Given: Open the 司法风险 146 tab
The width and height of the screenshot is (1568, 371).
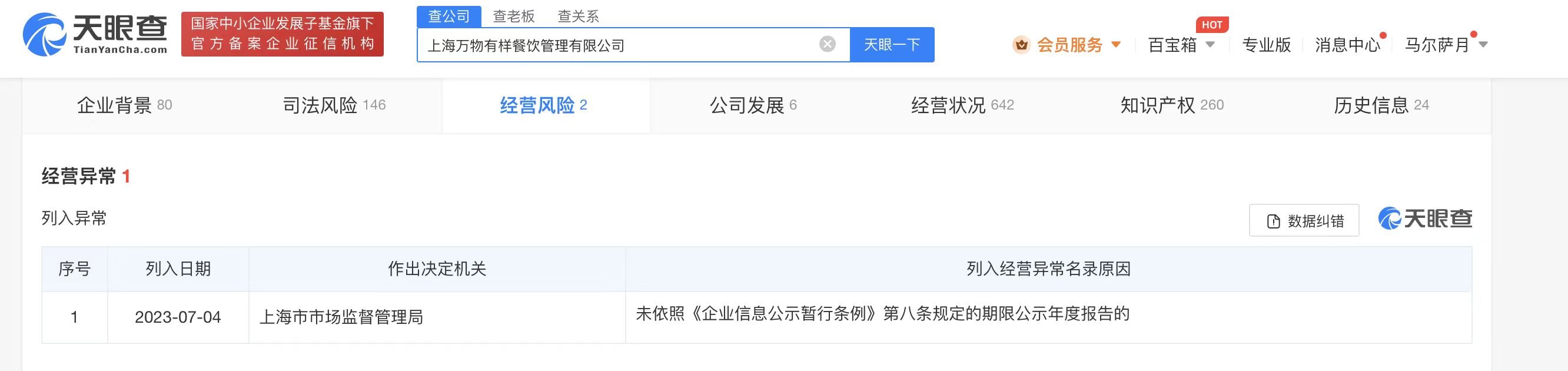Looking at the screenshot, I should [334, 105].
